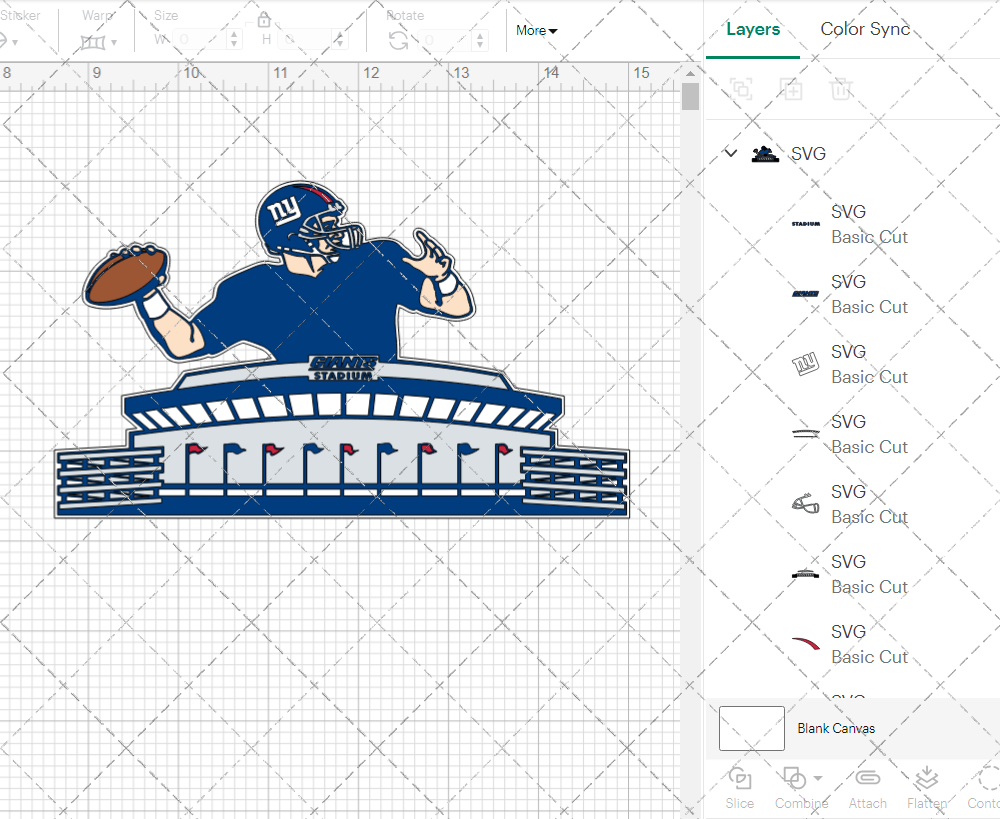
Task: Click the SVG group thumbnail in Layers
Action: (765, 154)
